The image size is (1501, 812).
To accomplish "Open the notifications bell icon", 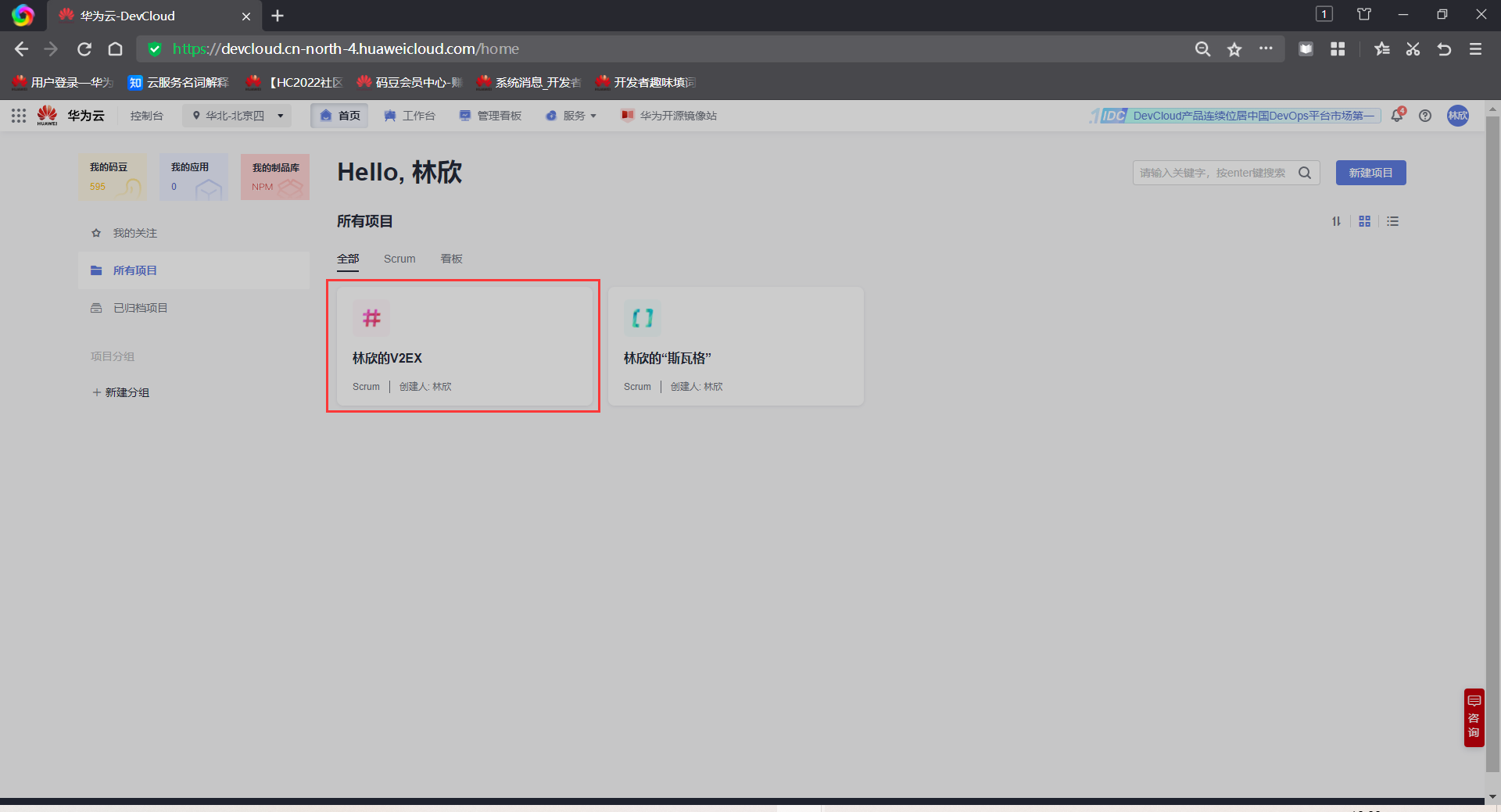I will pos(1397,116).
